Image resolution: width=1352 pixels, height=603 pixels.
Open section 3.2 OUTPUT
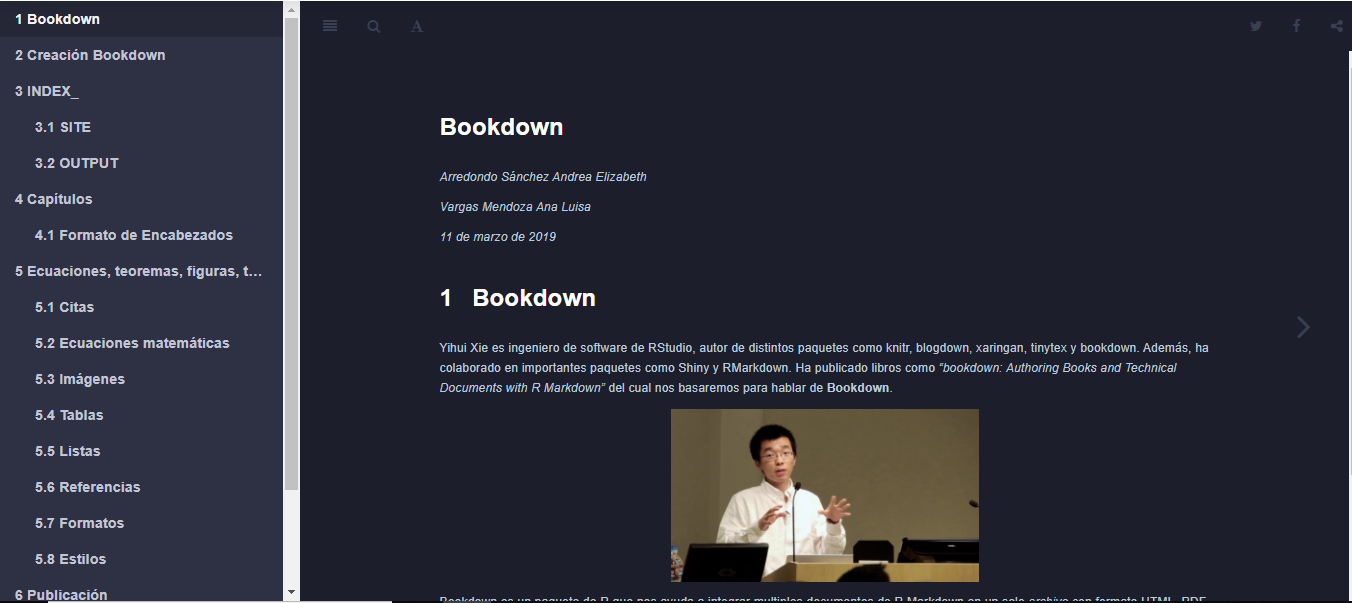[77, 163]
